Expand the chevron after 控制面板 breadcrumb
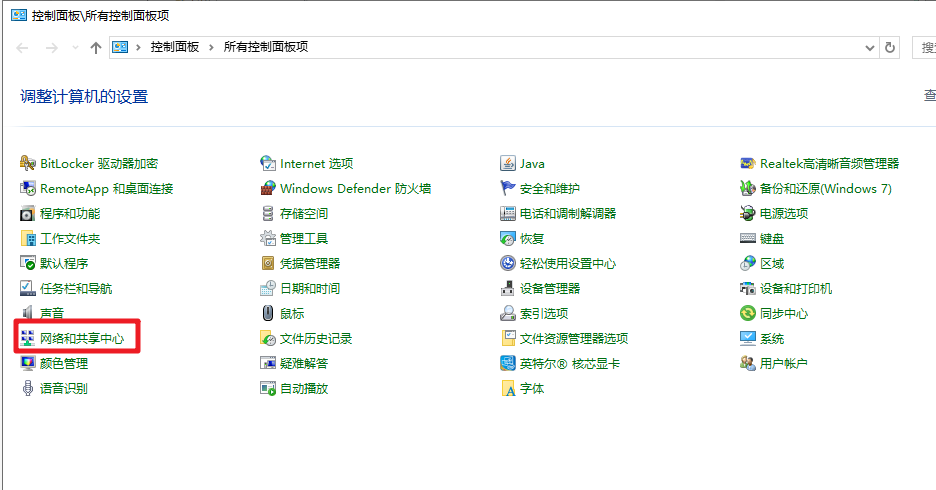 tap(211, 47)
